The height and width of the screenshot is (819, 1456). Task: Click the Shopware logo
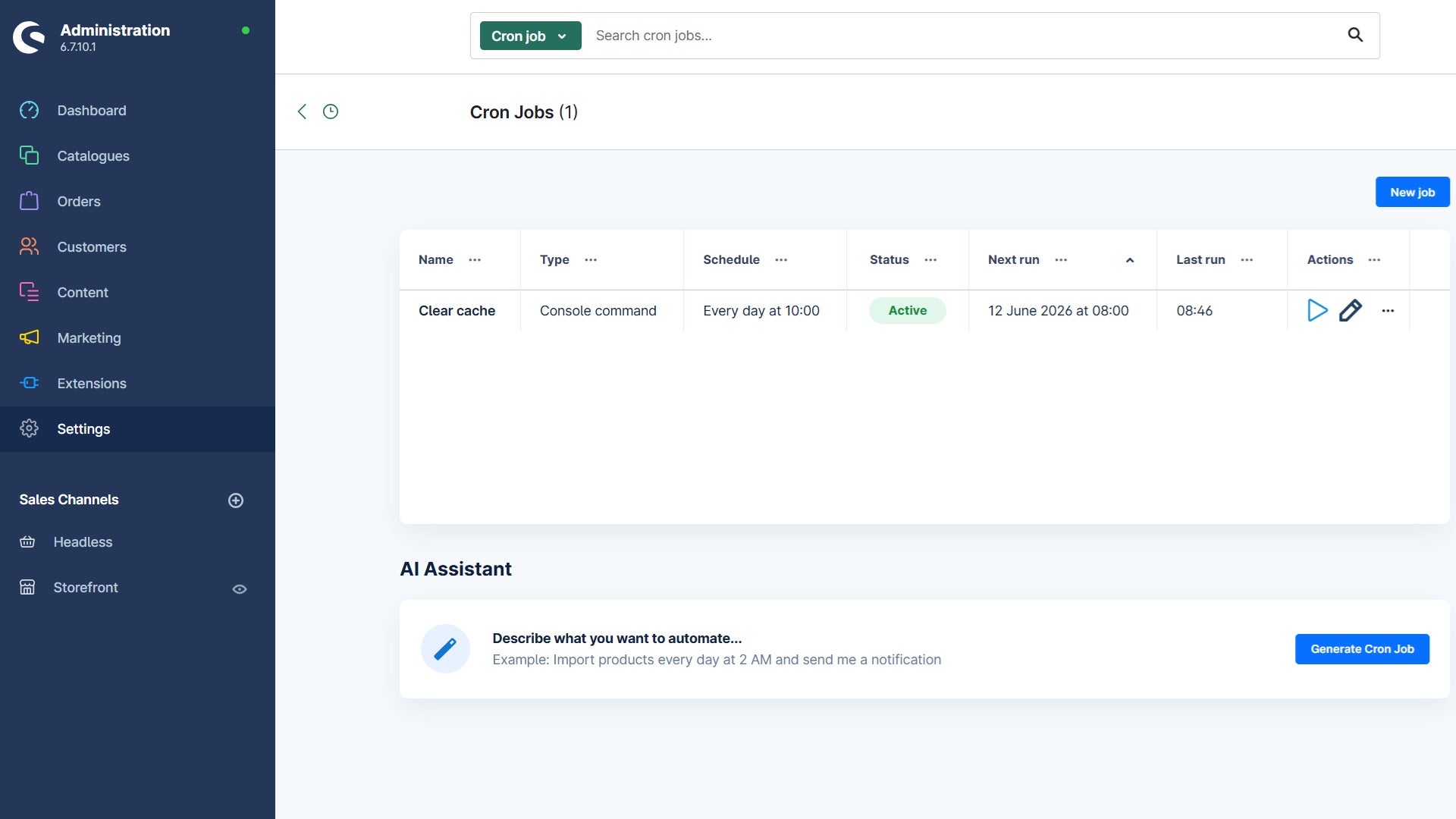[x=29, y=37]
